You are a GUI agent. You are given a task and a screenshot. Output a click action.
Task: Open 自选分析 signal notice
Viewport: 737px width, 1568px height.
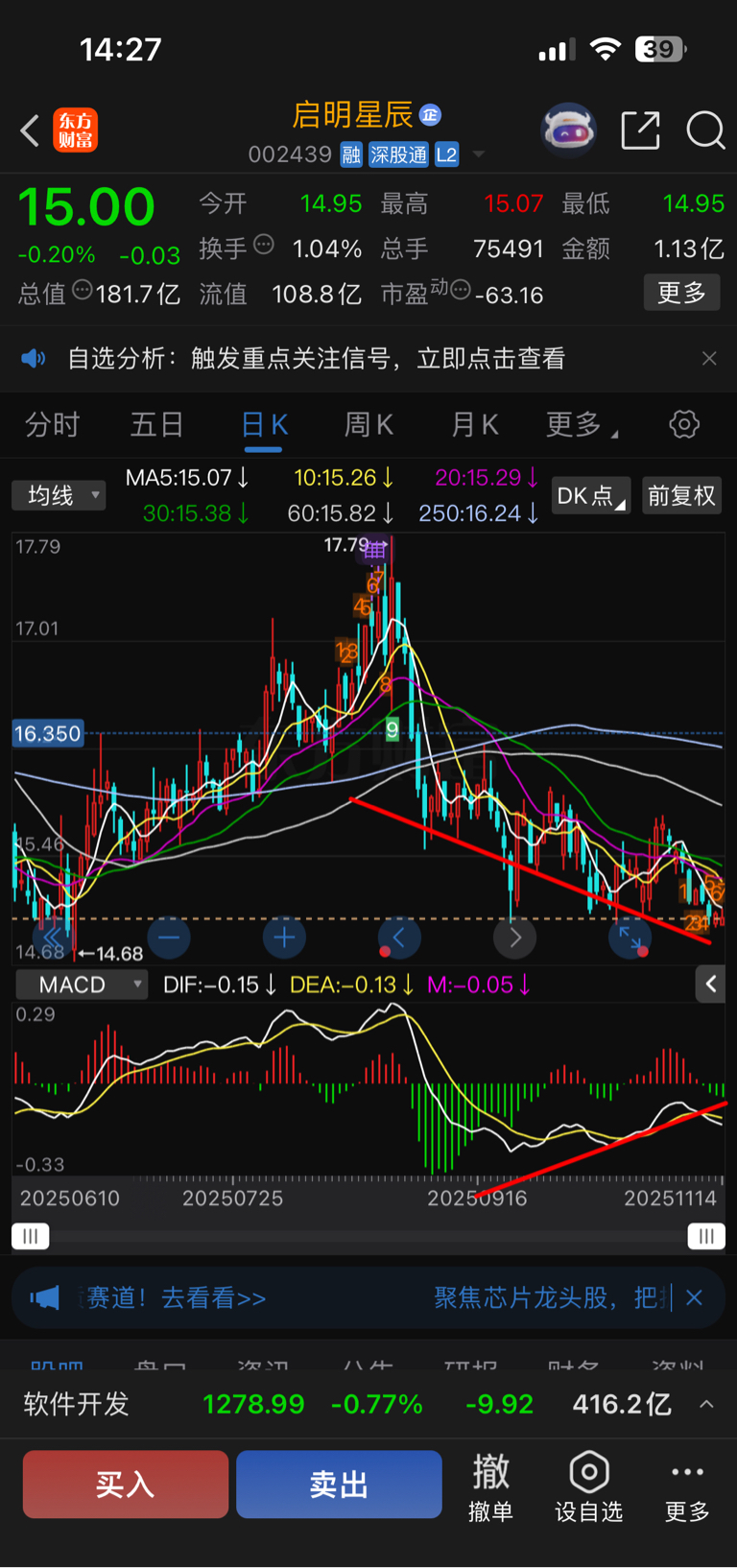[316, 359]
